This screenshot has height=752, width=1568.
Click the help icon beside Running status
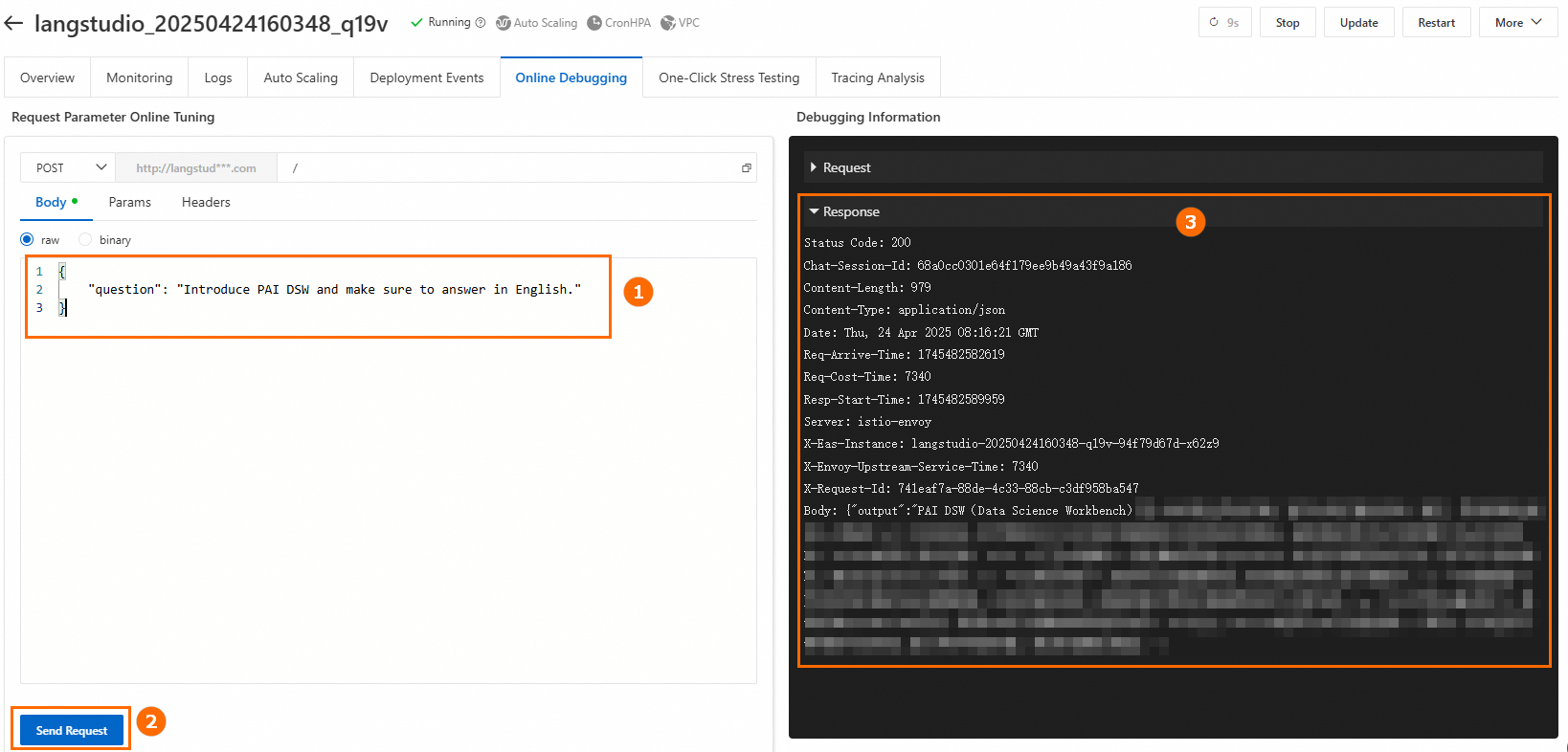(481, 23)
